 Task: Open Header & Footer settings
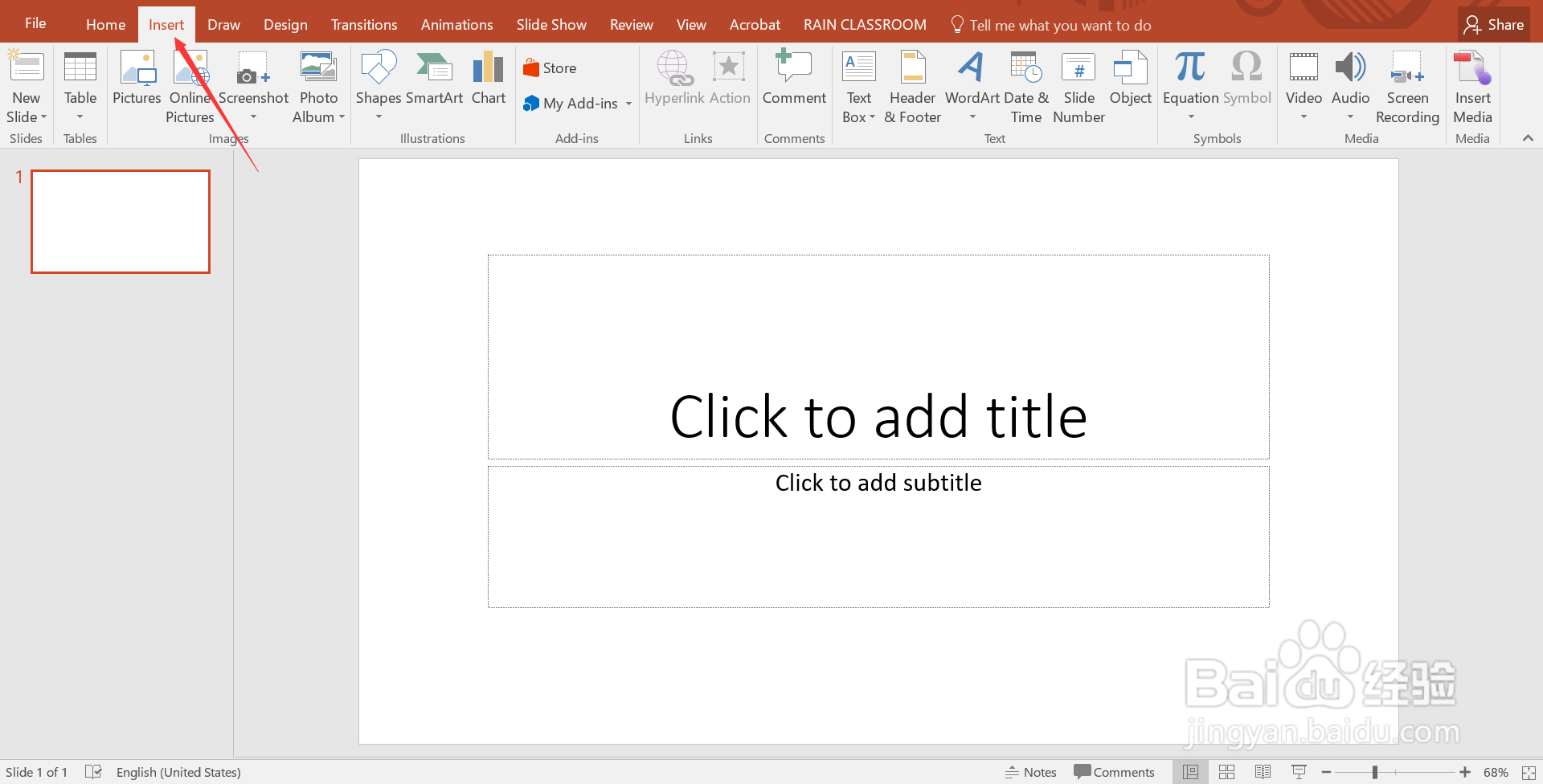tap(913, 86)
